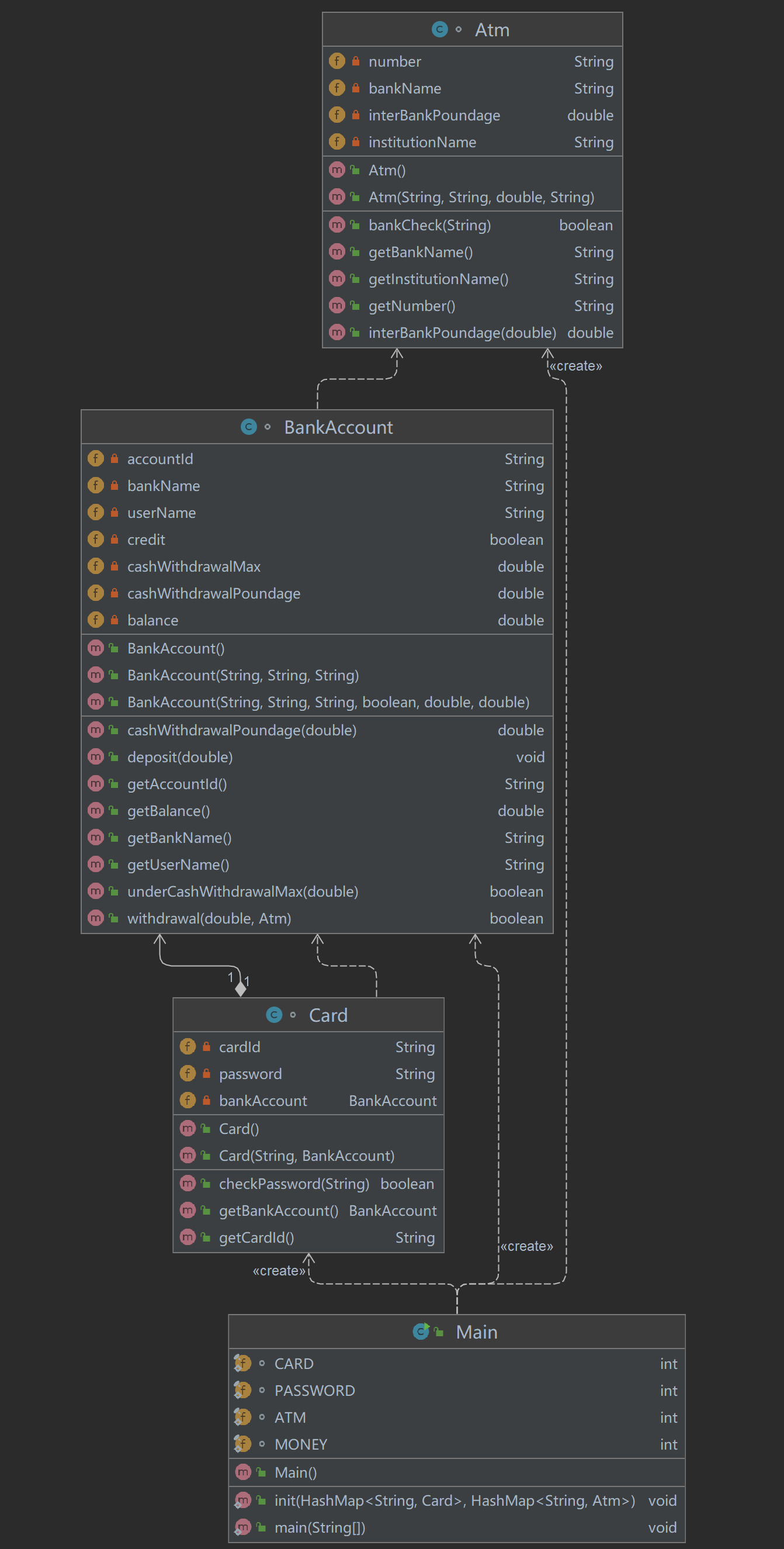Click 'cashWithdrawalPoundage(double)' method name

tap(241, 730)
